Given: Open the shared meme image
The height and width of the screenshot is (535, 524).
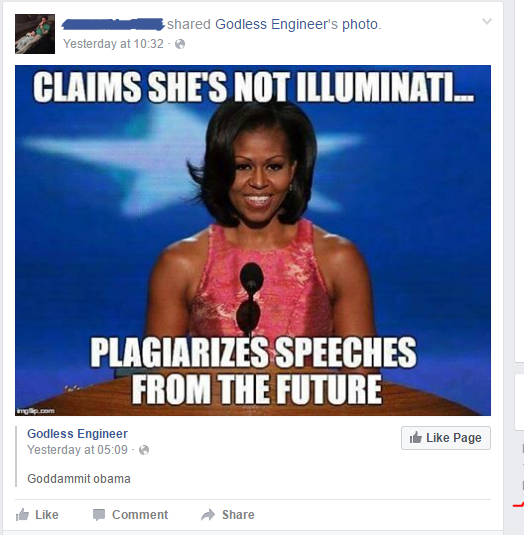Looking at the screenshot, I should tap(253, 240).
